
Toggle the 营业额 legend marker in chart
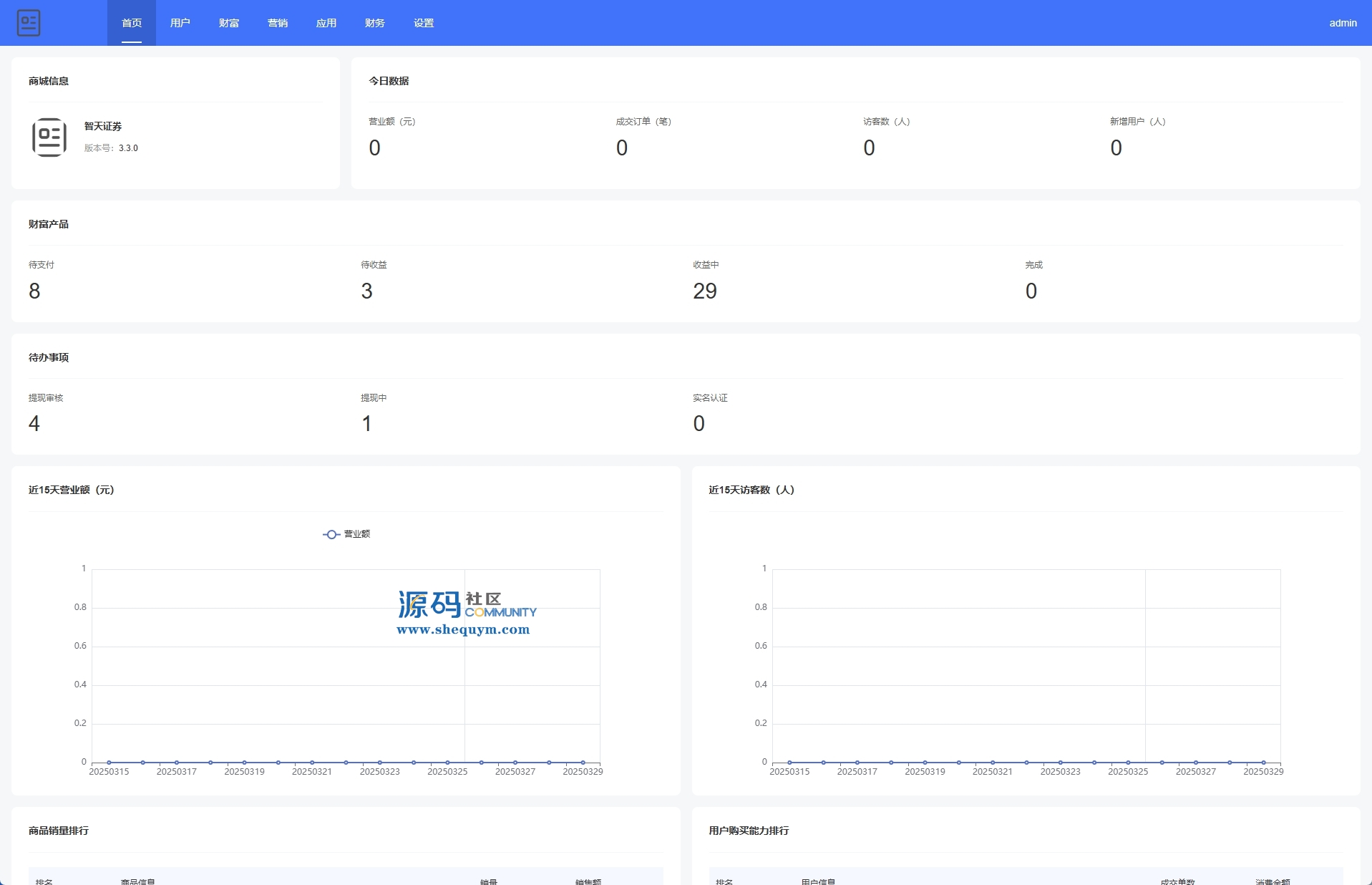click(x=331, y=534)
